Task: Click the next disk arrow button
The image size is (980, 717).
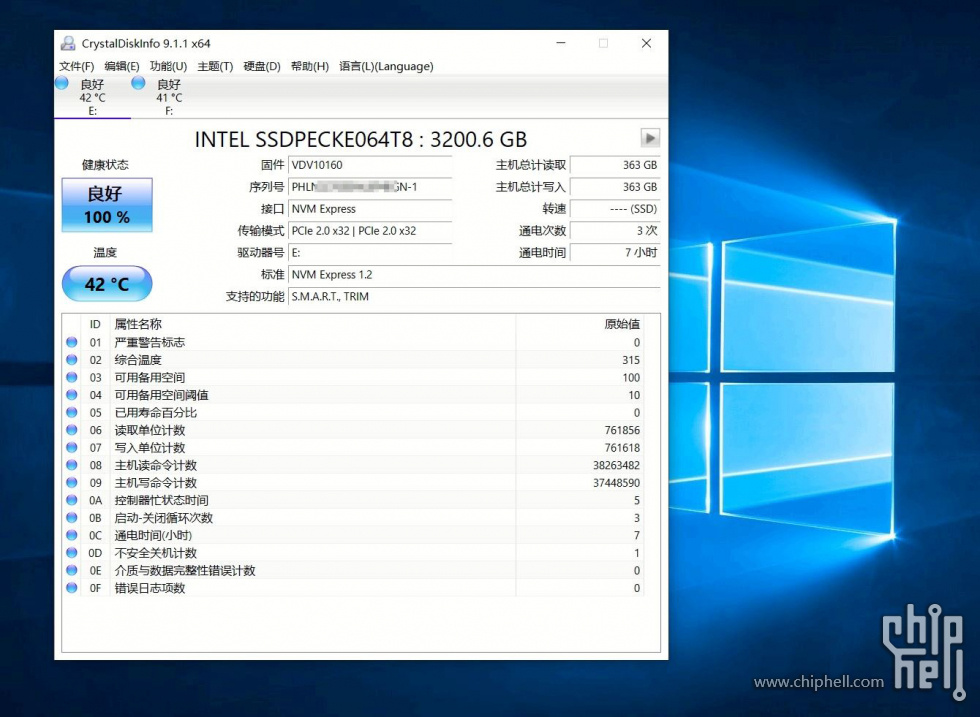Action: (650, 138)
